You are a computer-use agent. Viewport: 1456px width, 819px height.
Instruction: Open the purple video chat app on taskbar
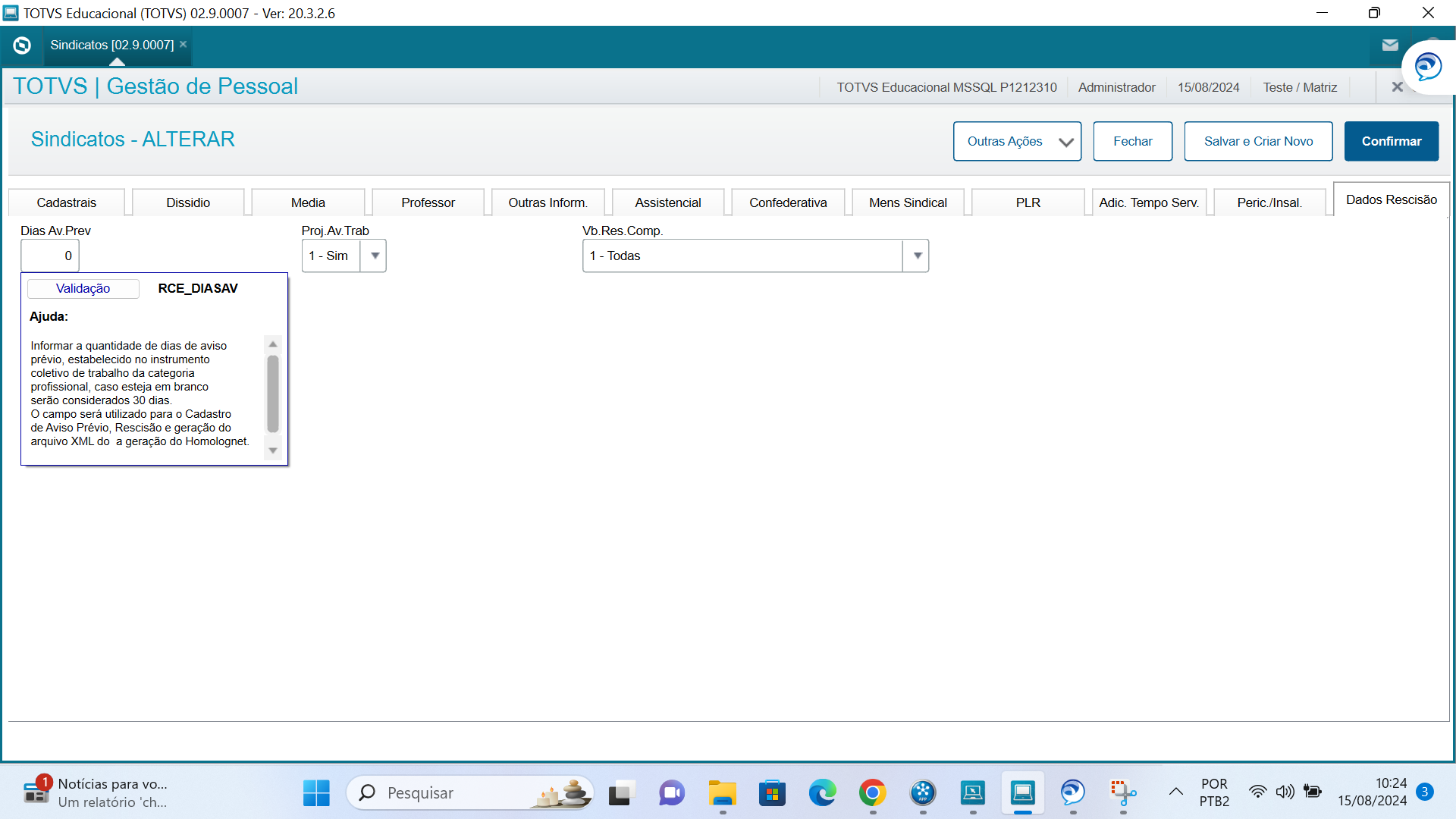coord(671,793)
